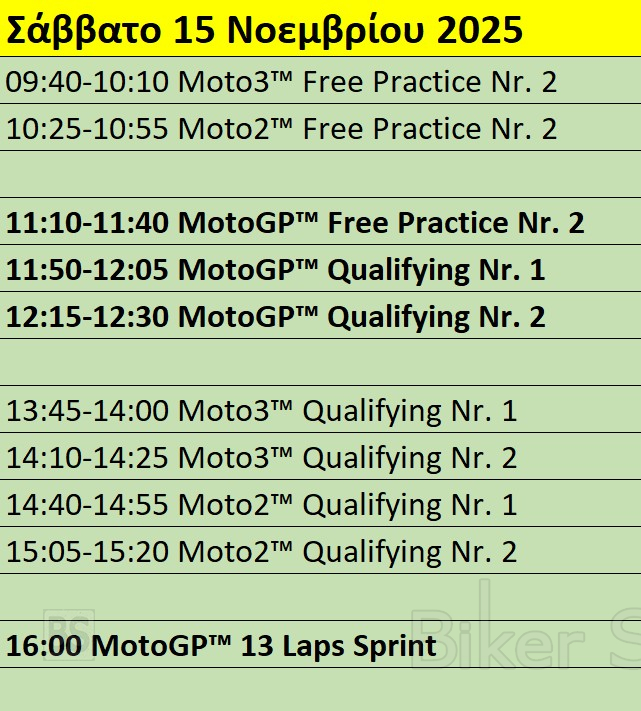The width and height of the screenshot is (641, 711).
Task: Click the Moto3 Qualifying Nr. 1 row
Action: (261, 411)
